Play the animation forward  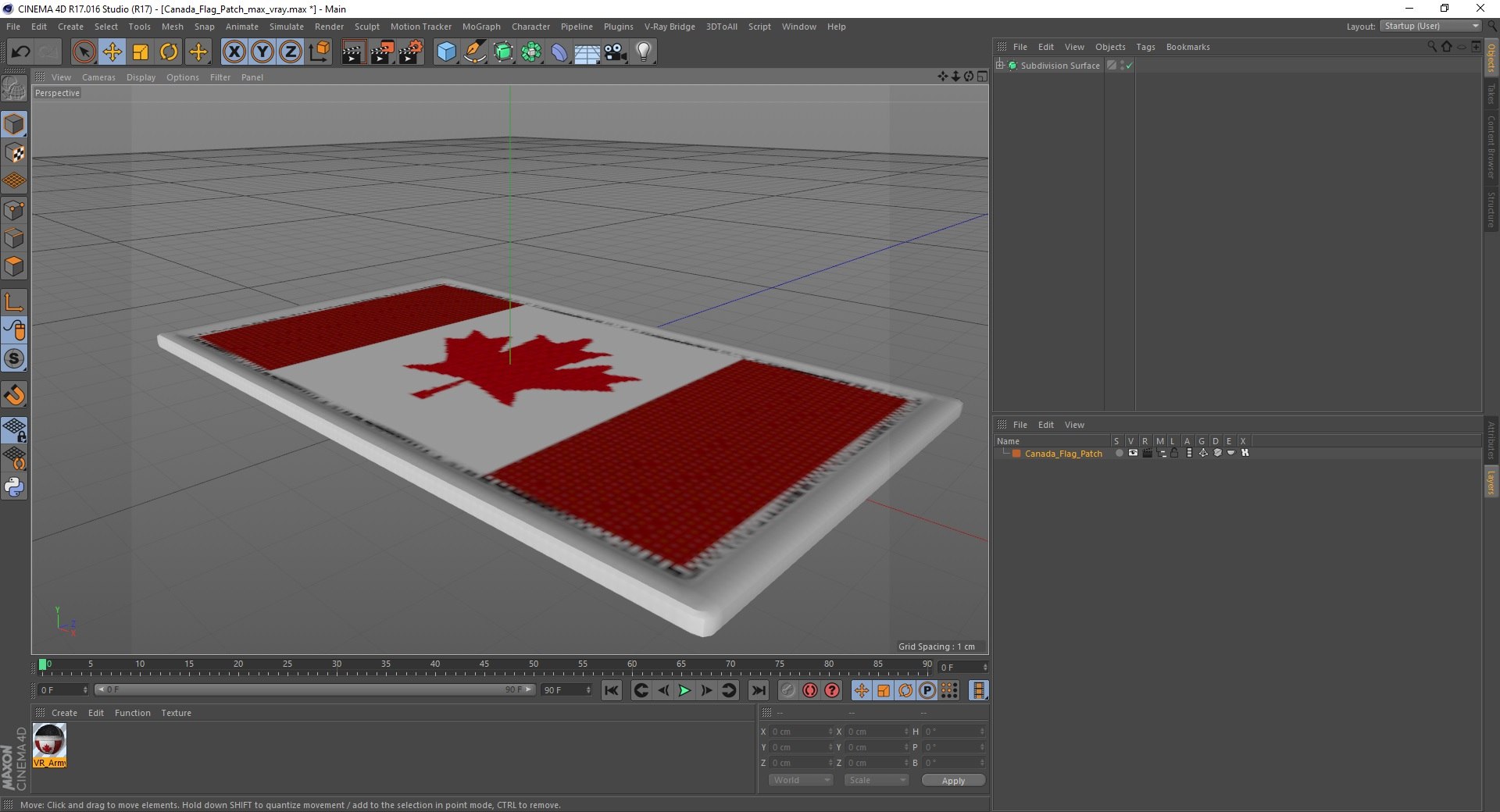click(x=684, y=690)
